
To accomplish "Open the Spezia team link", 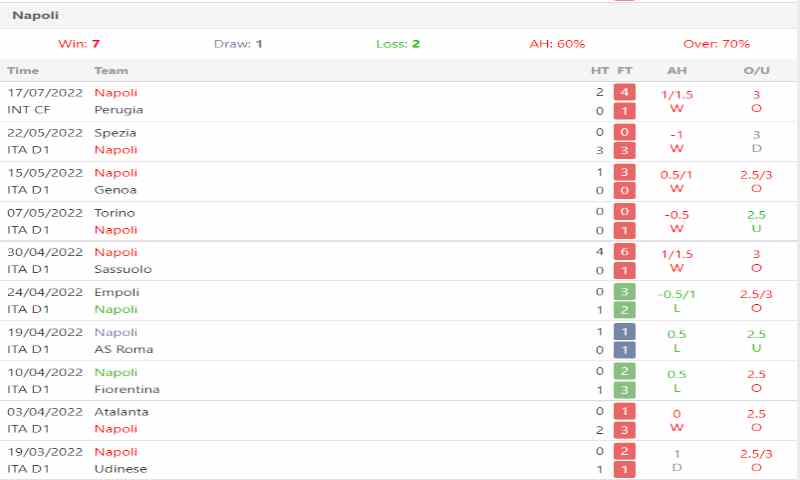I will coord(115,132).
